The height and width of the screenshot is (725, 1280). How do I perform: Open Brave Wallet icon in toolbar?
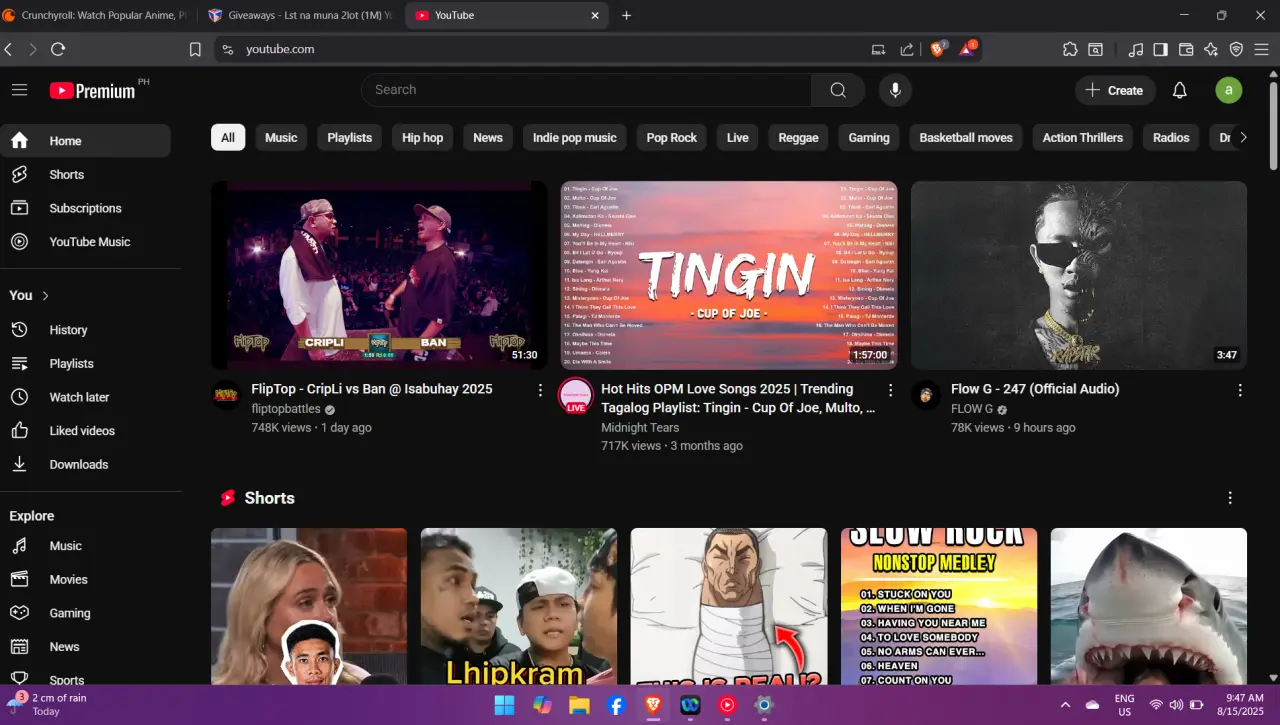point(1186,49)
